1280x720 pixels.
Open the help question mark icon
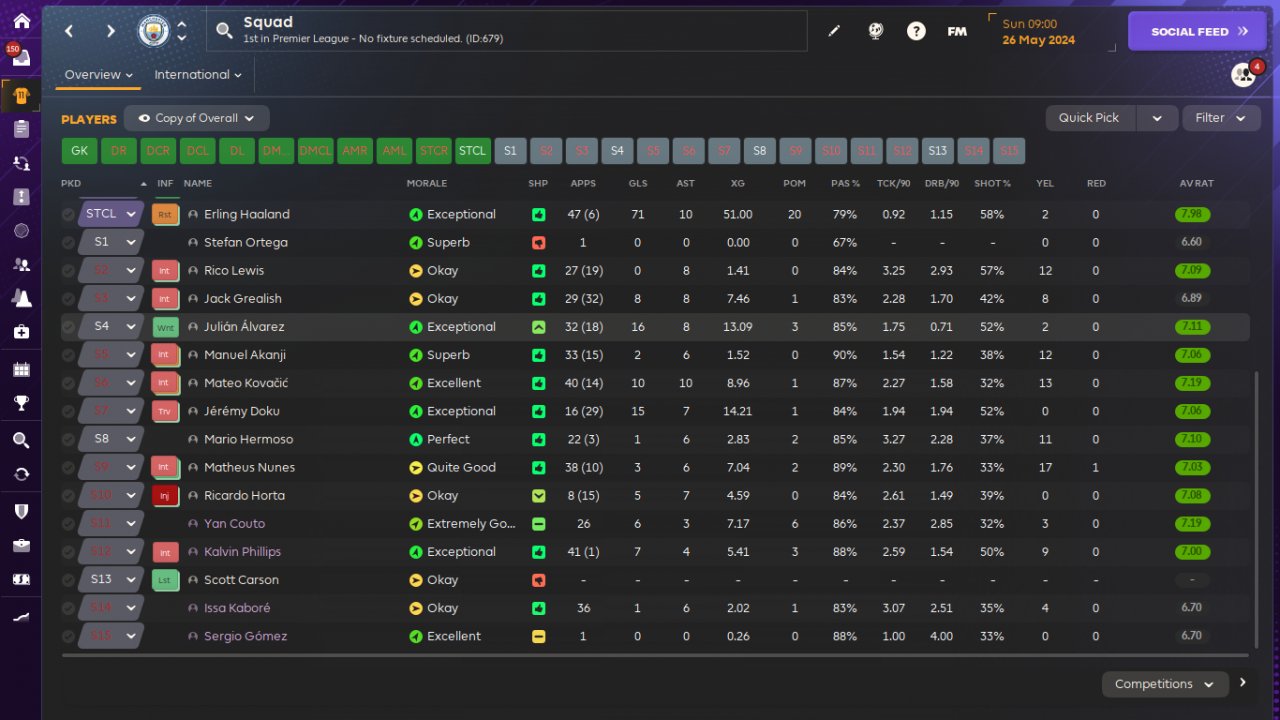[x=916, y=31]
